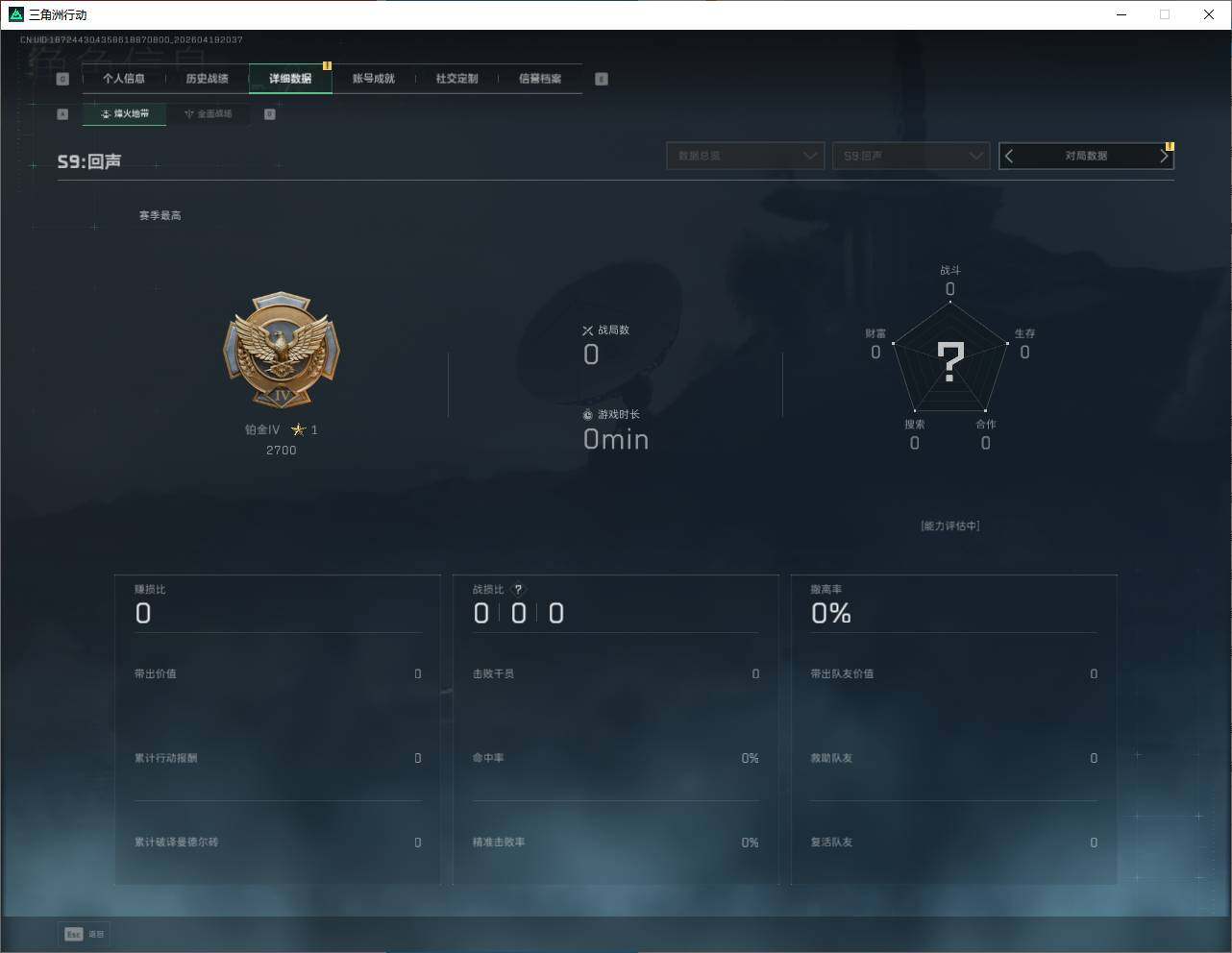Screen dimensions: 1232x953
Task: Click the 击败干员 stat row
Action: [616, 674]
